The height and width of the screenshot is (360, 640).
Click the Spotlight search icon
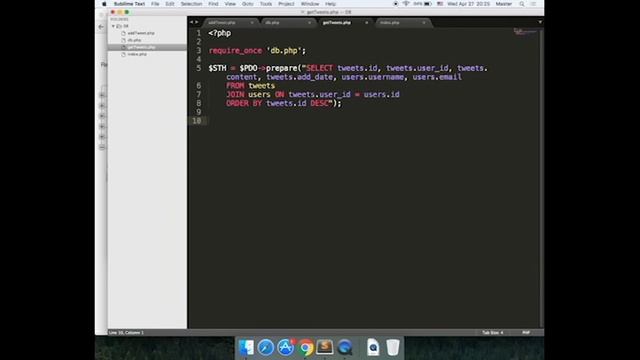[x=522, y=4]
